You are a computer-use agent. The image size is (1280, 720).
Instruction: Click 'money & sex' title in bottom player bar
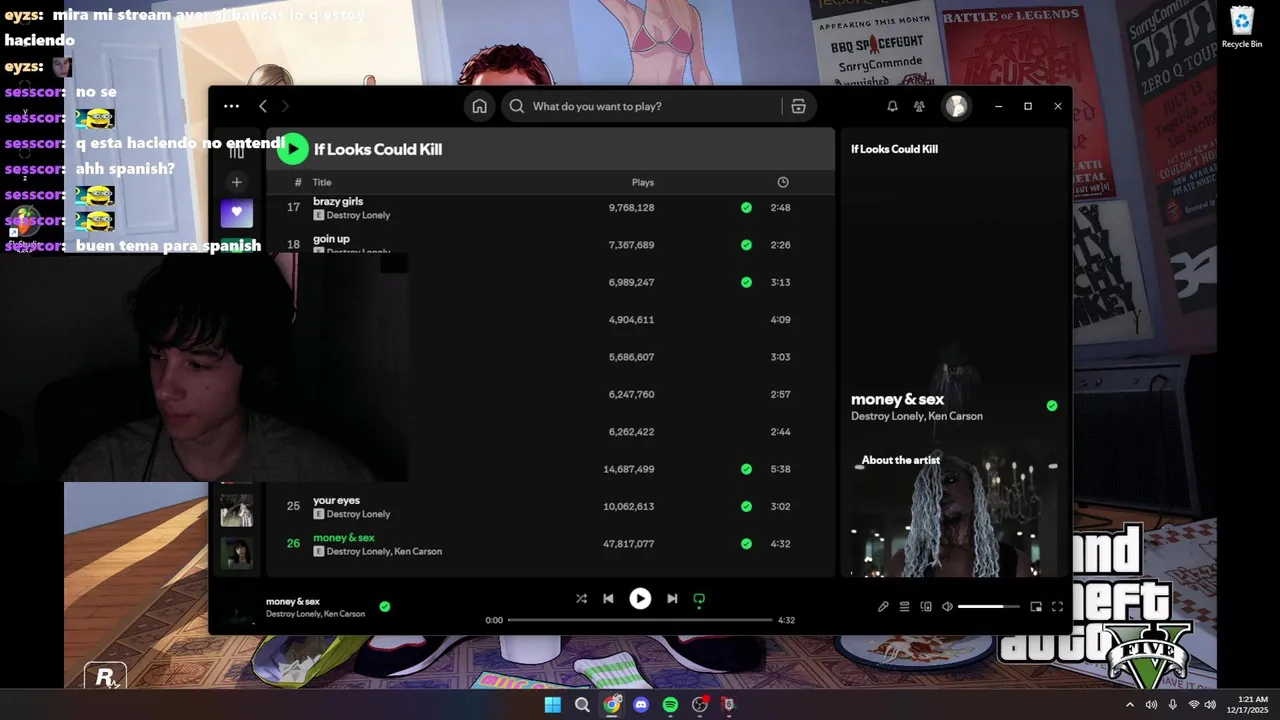tap(293, 601)
